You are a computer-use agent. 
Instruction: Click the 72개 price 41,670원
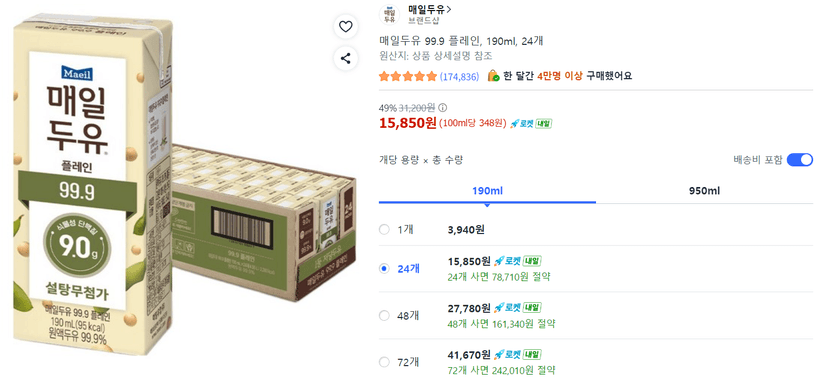point(469,354)
